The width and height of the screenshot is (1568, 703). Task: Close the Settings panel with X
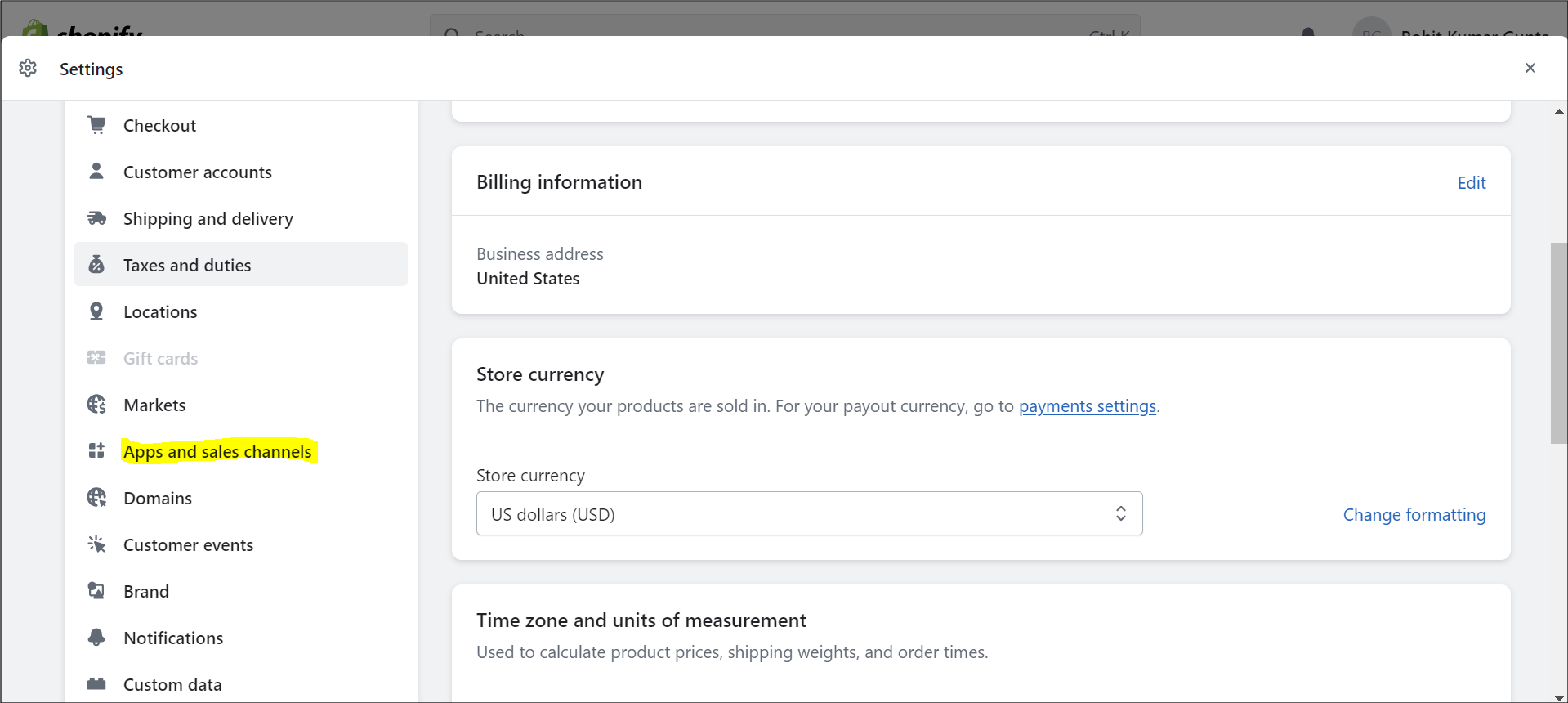click(x=1530, y=68)
